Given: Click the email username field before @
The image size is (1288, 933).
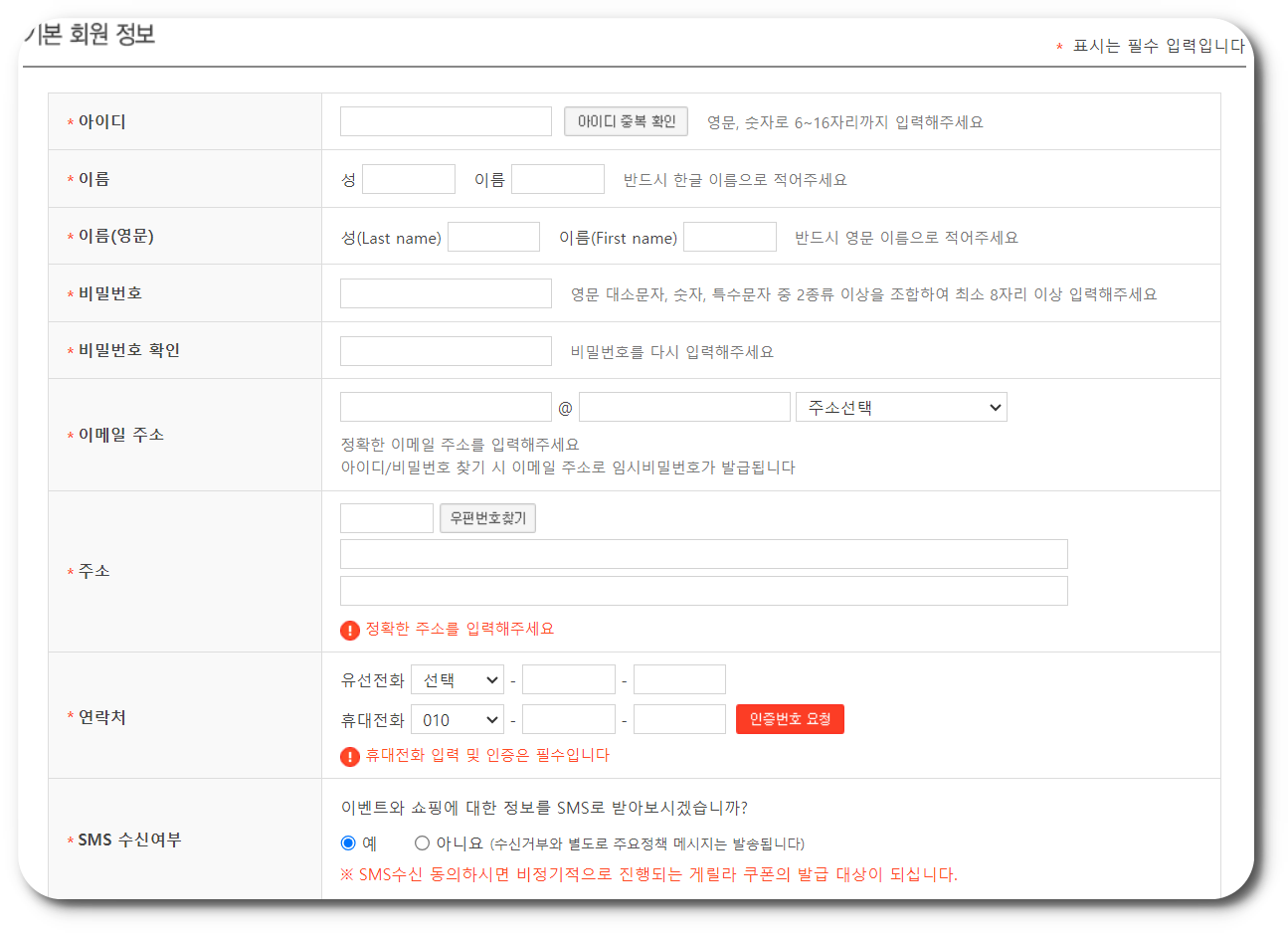Looking at the screenshot, I should [x=446, y=406].
